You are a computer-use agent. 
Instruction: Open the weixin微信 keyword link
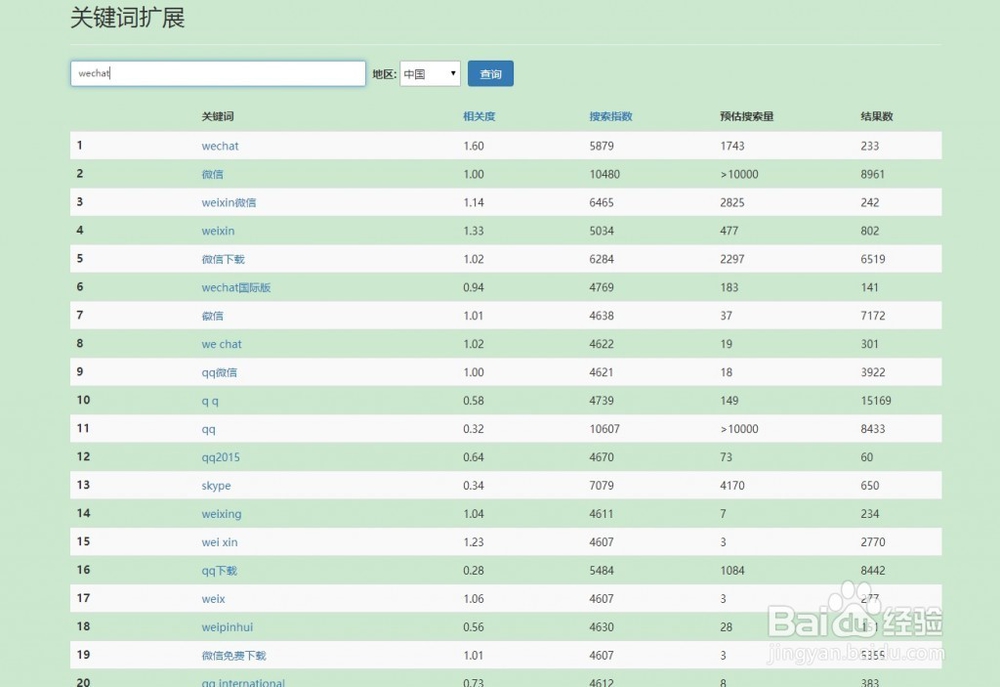pos(229,203)
